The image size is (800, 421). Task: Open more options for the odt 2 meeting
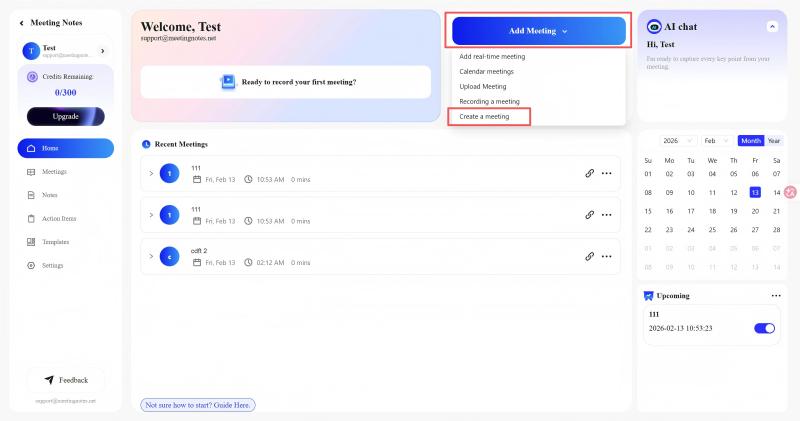[606, 257]
